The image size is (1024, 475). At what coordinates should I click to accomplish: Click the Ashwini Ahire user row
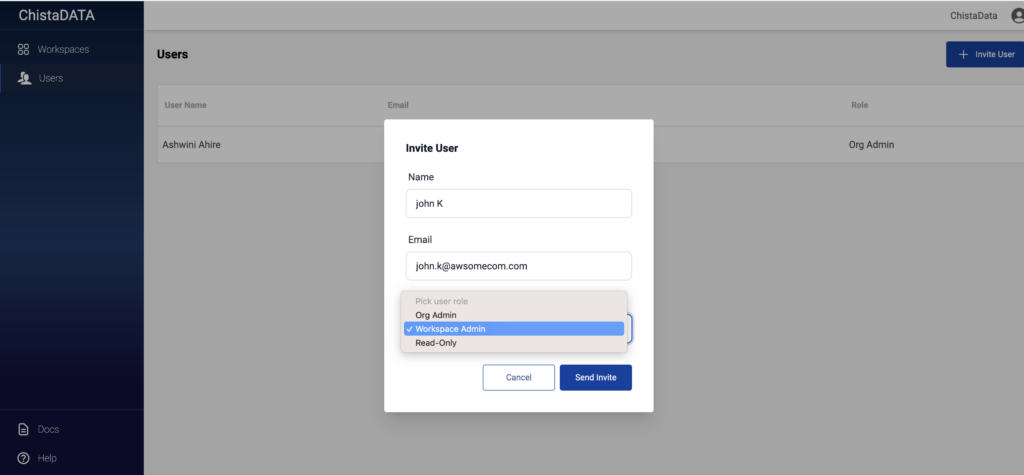[x=590, y=144]
